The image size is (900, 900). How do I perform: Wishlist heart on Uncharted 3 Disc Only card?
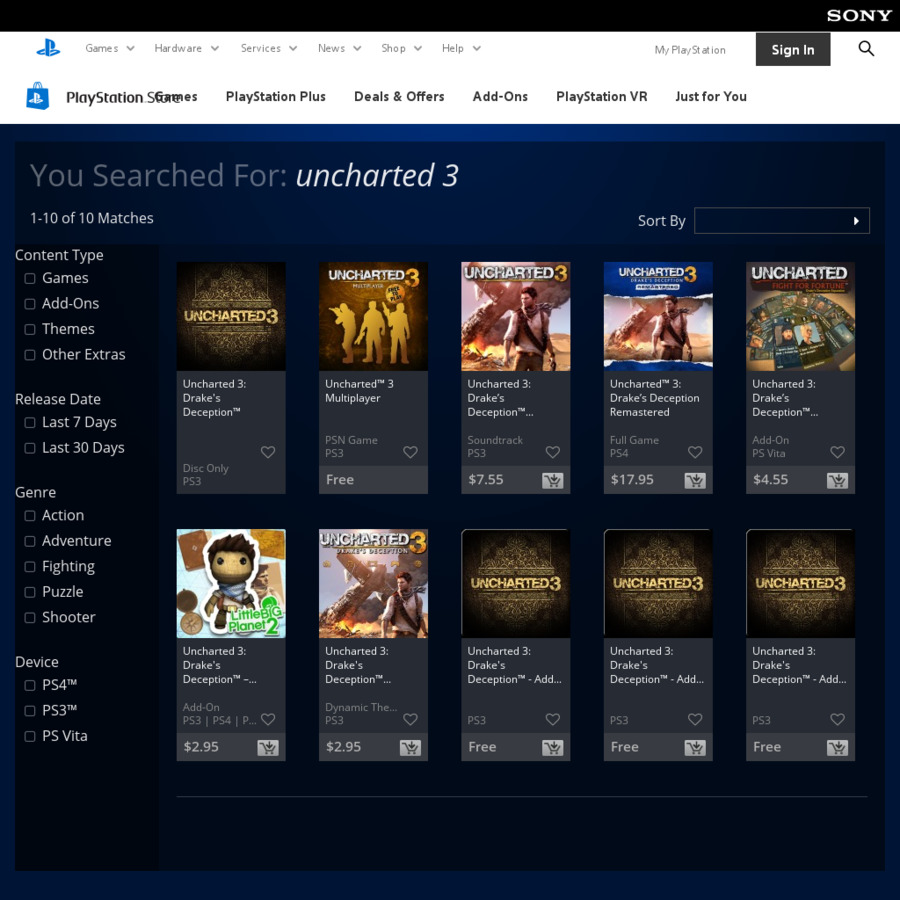point(267,452)
